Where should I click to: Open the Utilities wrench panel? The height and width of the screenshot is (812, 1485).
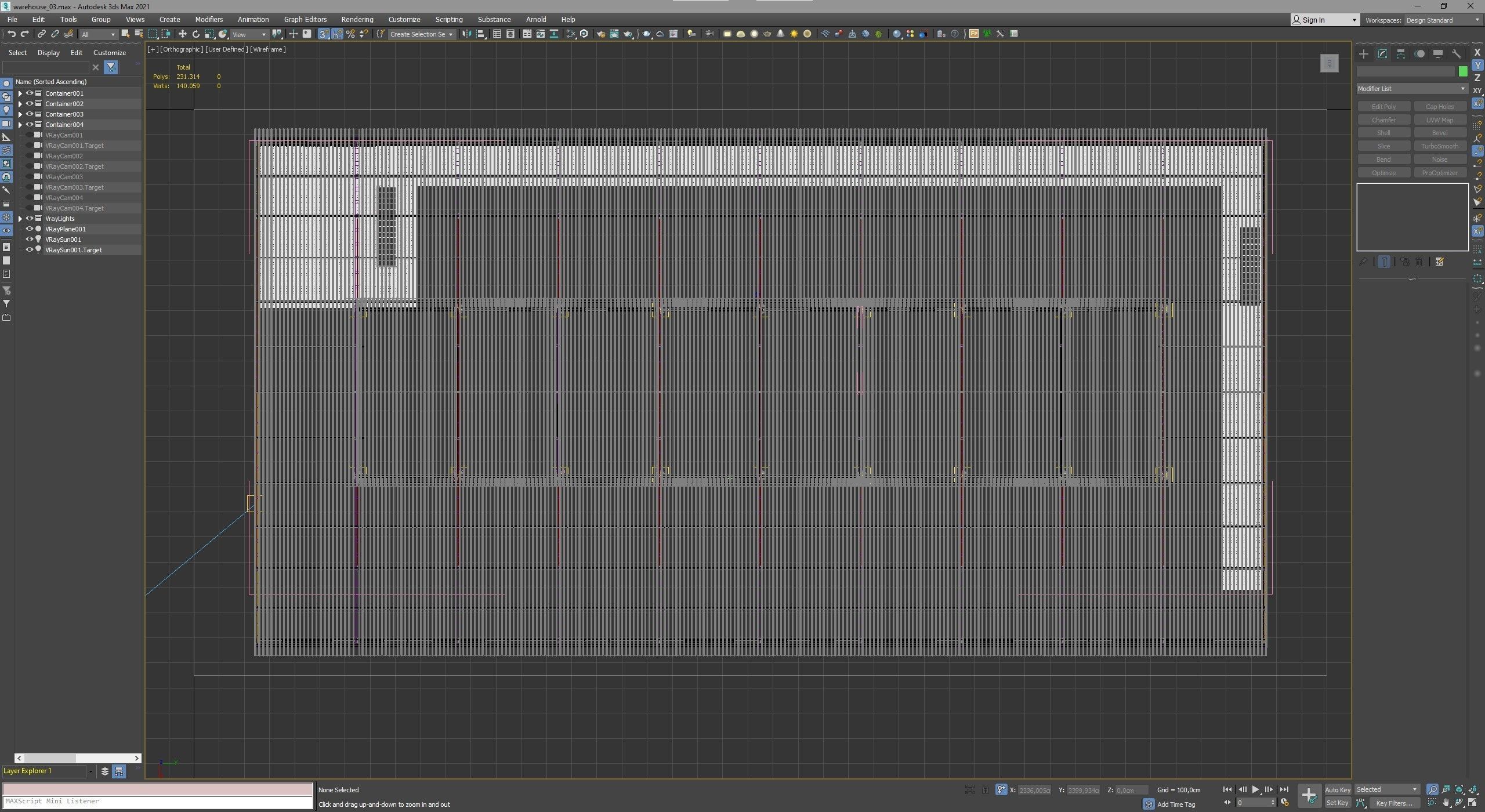(1456, 54)
